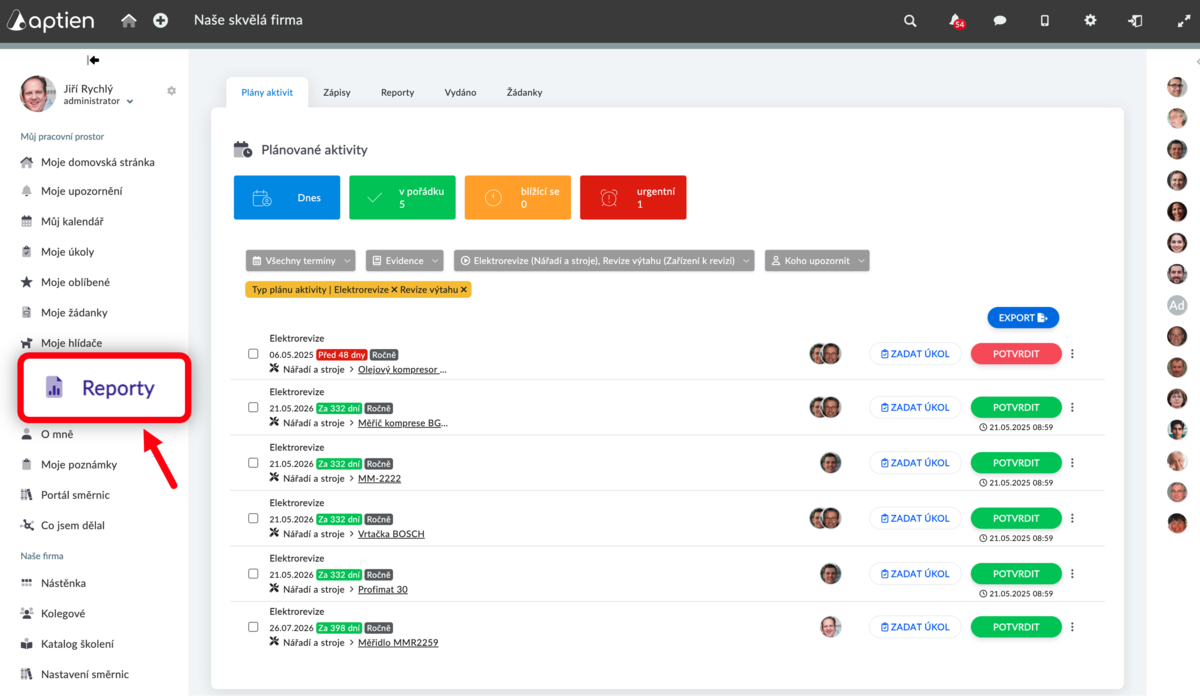Open the chat bubble icon
The height and width of the screenshot is (696, 1200).
click(x=1000, y=20)
